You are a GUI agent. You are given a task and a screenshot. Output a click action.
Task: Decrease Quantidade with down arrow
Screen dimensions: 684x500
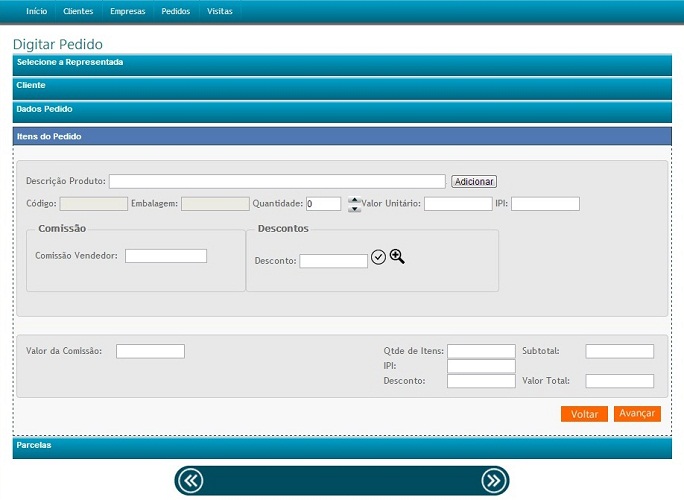354,209
